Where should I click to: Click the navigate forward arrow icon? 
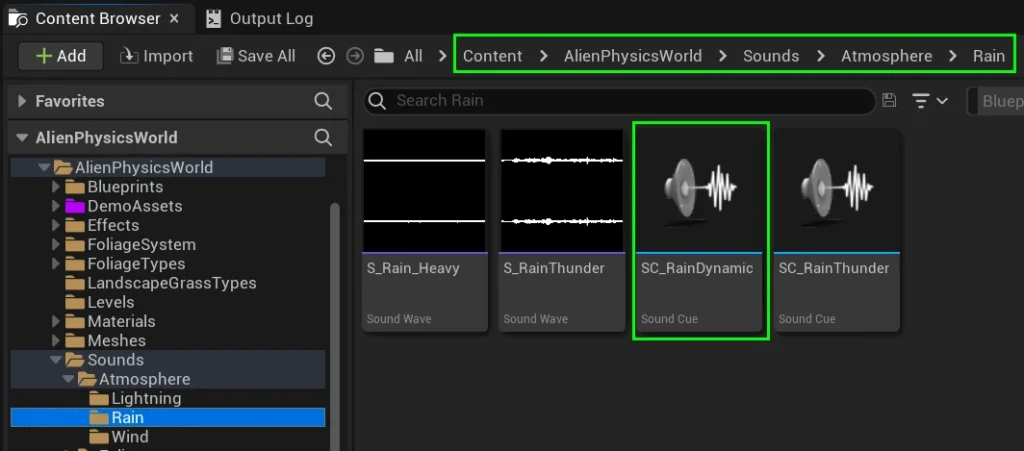click(x=353, y=56)
